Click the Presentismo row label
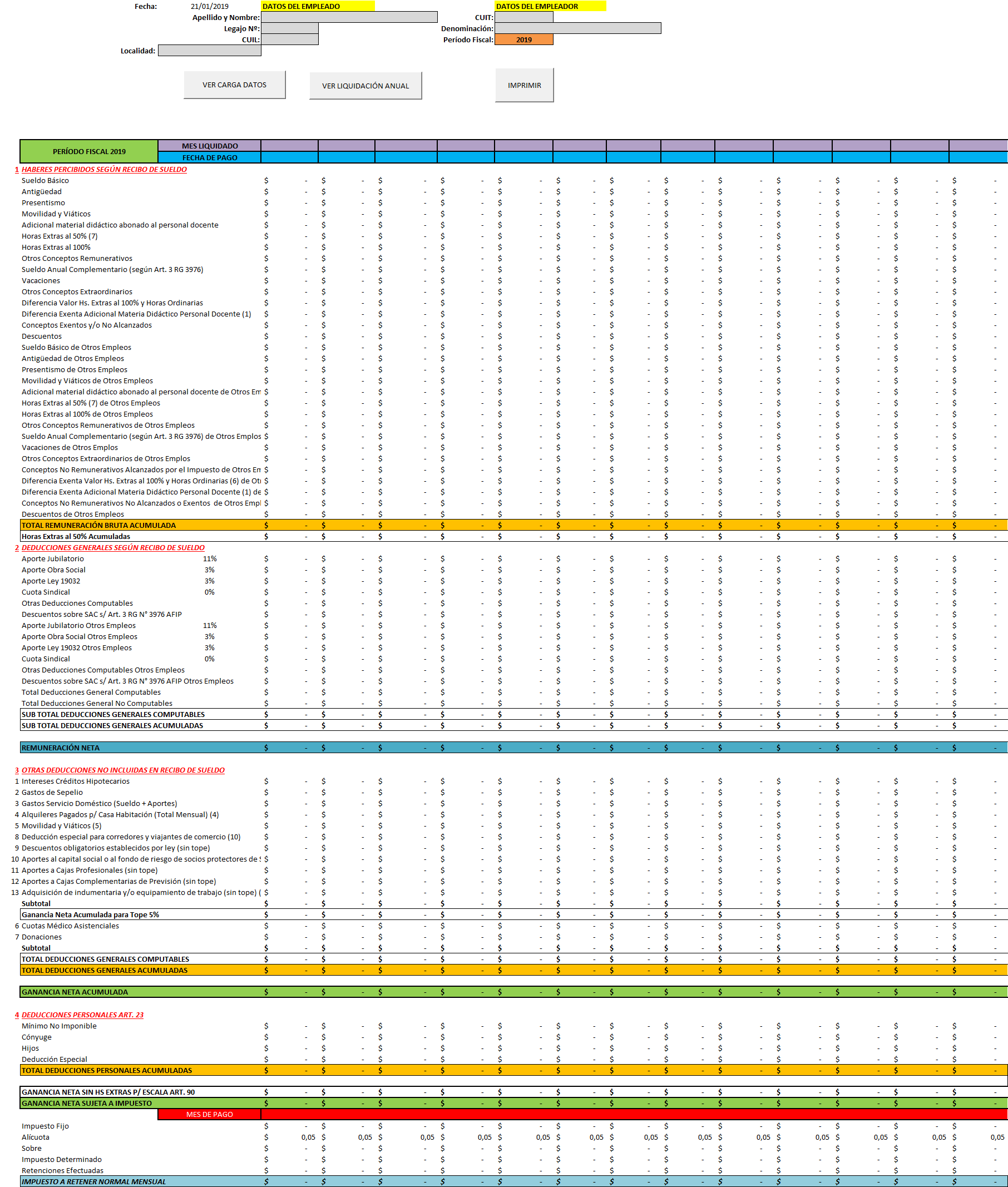The image size is (1008, 1187). pos(43,203)
